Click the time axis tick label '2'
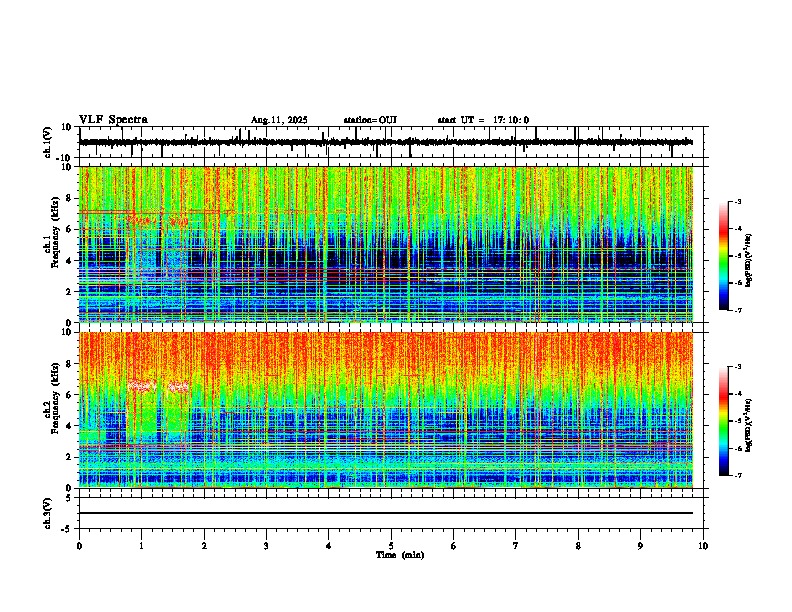The height and width of the screenshot is (612, 792). [204, 546]
